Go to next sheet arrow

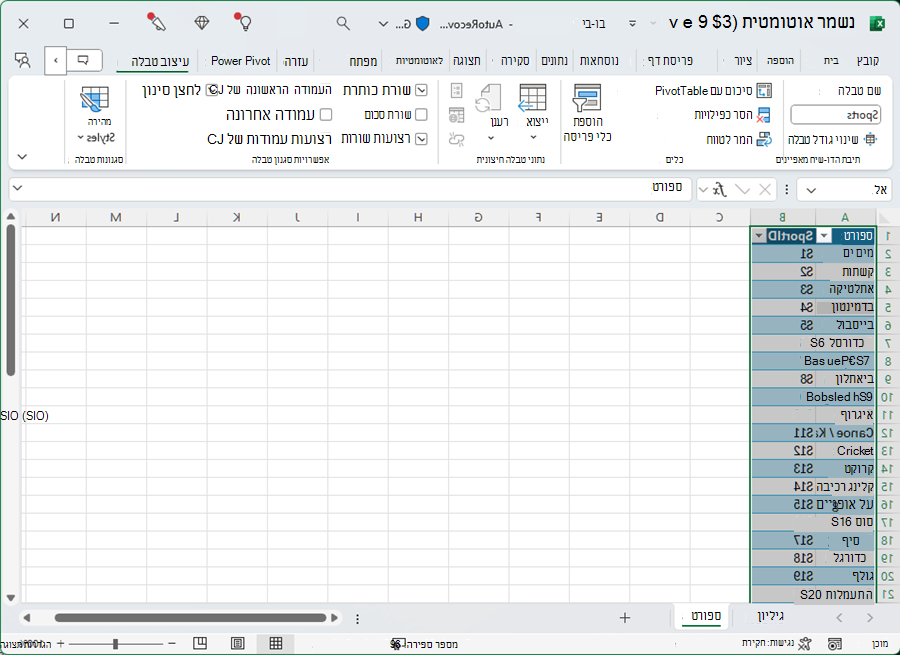coord(840,618)
